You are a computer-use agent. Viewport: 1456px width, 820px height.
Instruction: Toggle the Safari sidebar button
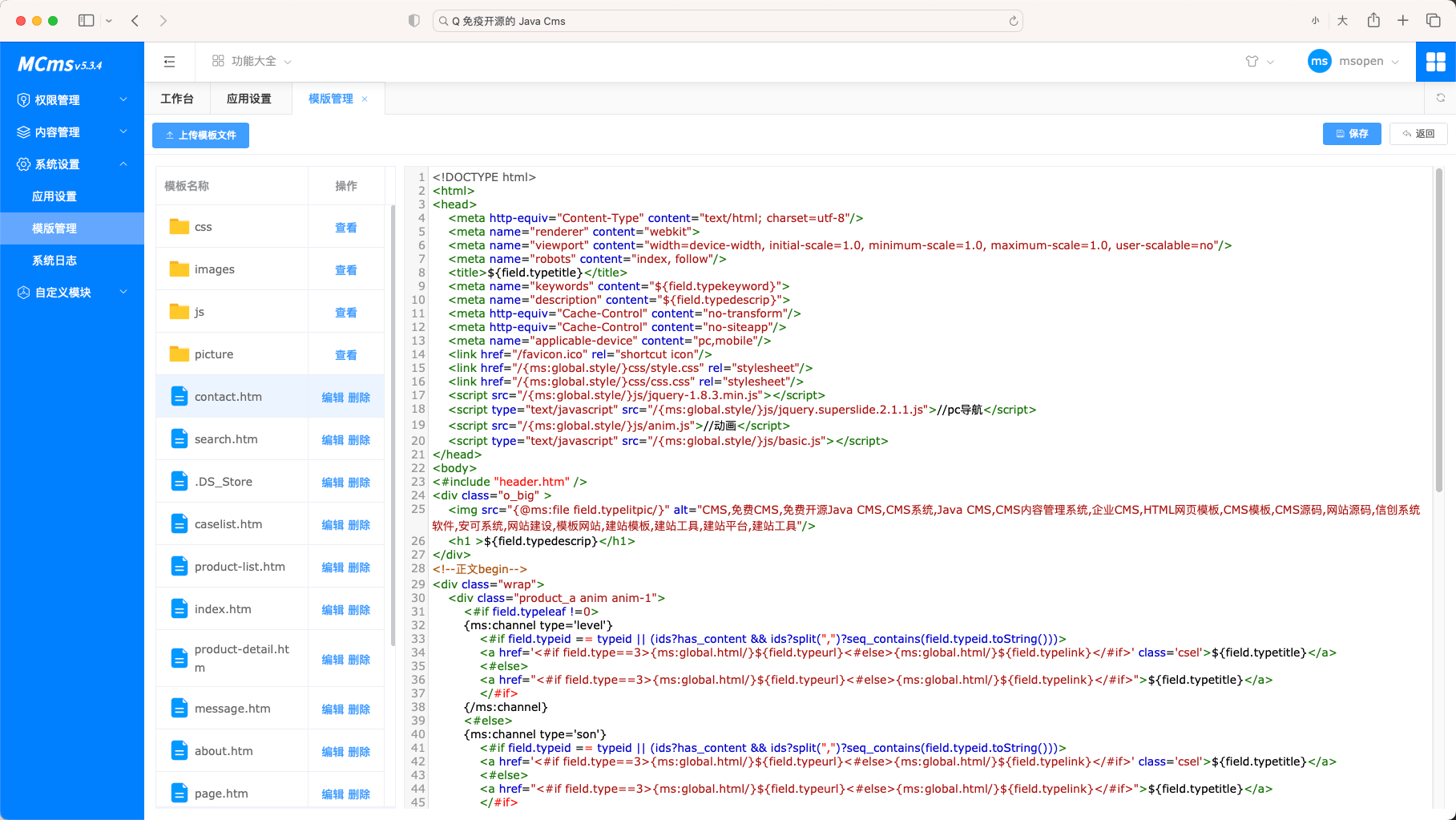click(87, 21)
